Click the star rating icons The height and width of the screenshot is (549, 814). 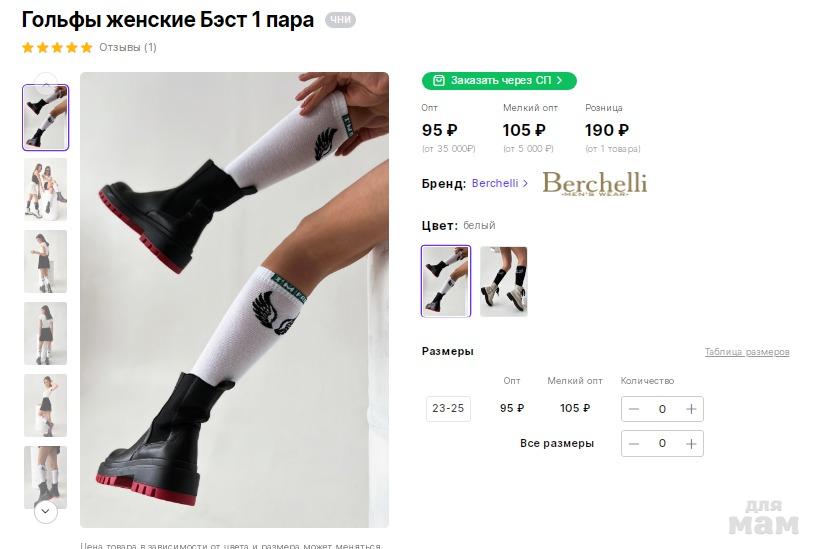[57, 47]
